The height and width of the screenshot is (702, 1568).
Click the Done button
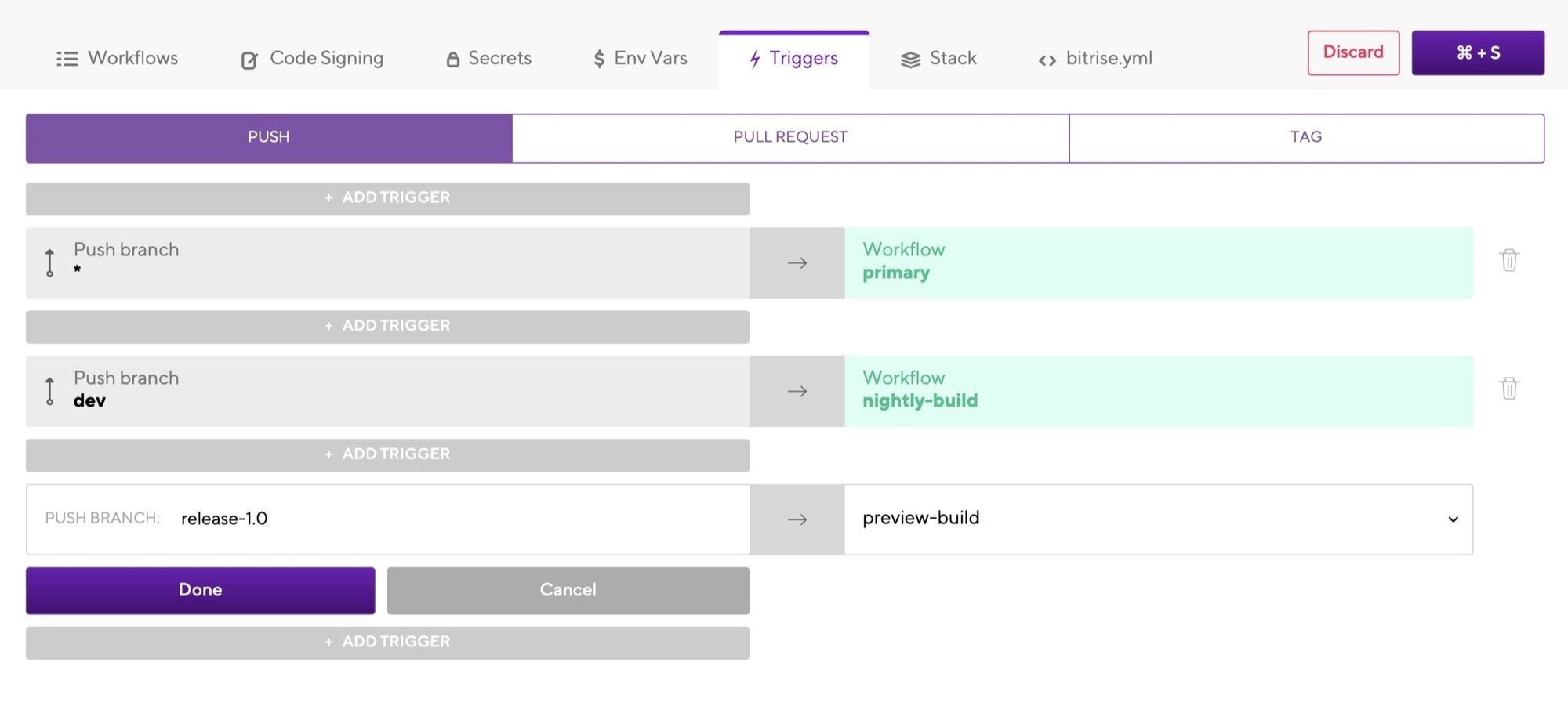pos(200,590)
